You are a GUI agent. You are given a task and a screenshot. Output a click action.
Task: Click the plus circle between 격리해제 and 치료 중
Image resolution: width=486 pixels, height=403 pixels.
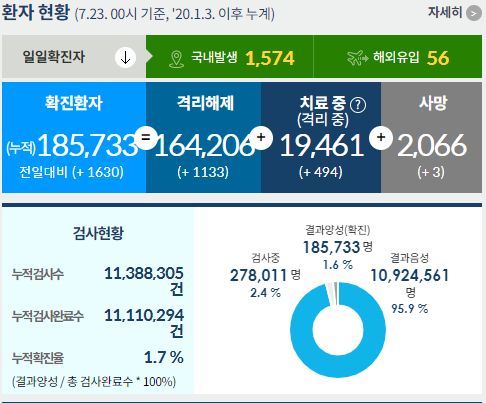coord(261,137)
